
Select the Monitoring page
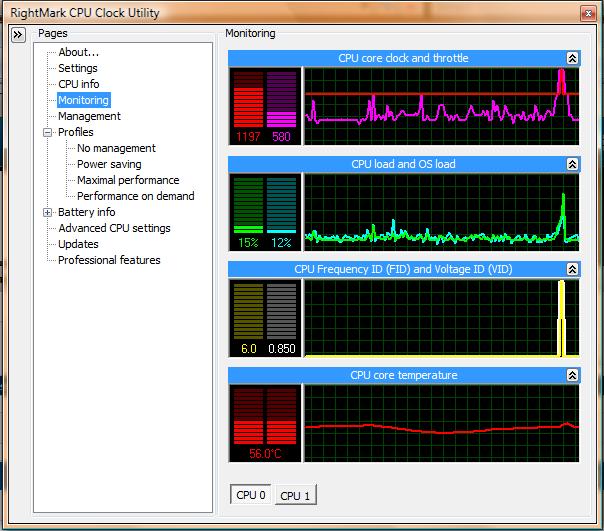point(84,100)
